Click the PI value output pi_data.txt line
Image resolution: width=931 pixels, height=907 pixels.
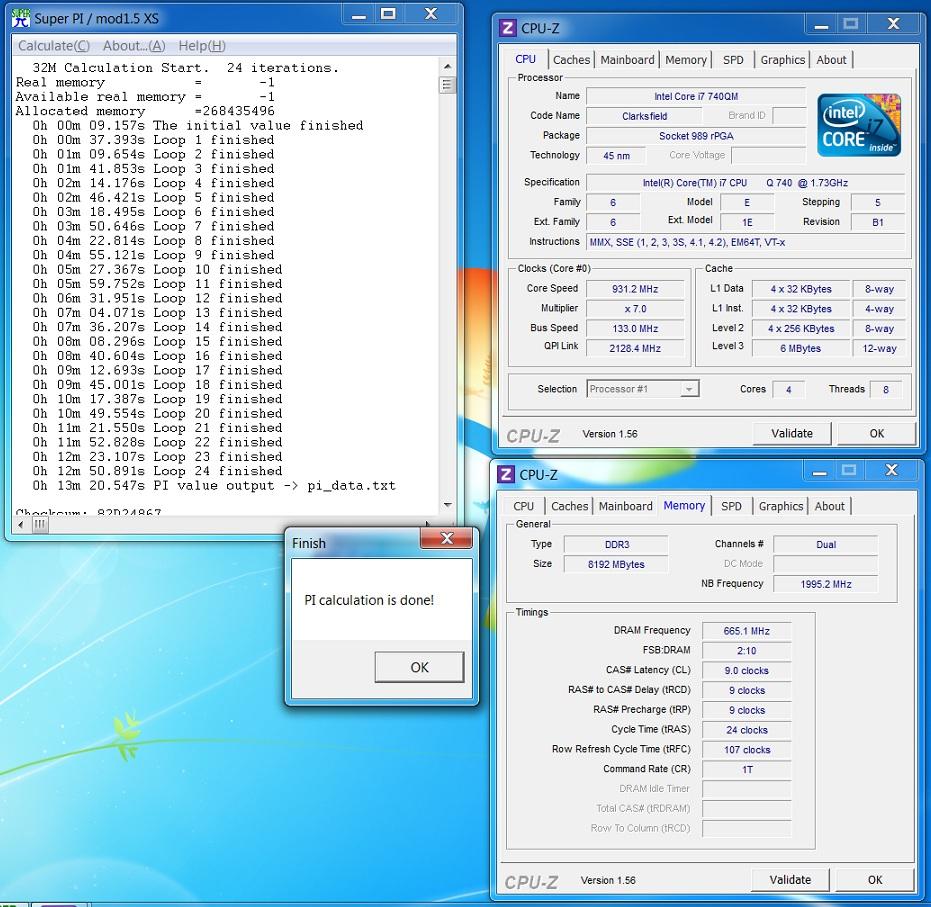click(x=214, y=486)
